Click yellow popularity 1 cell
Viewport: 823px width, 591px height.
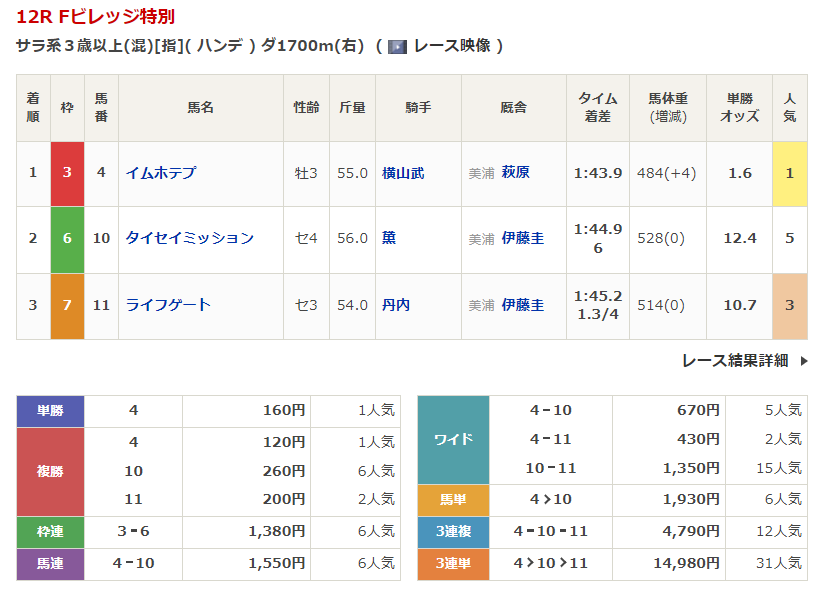789,174
